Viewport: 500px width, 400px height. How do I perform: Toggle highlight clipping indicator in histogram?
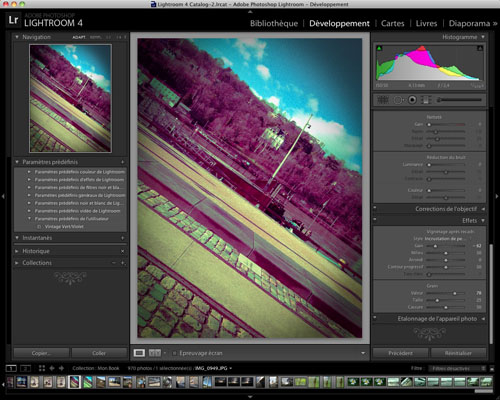tap(480, 48)
